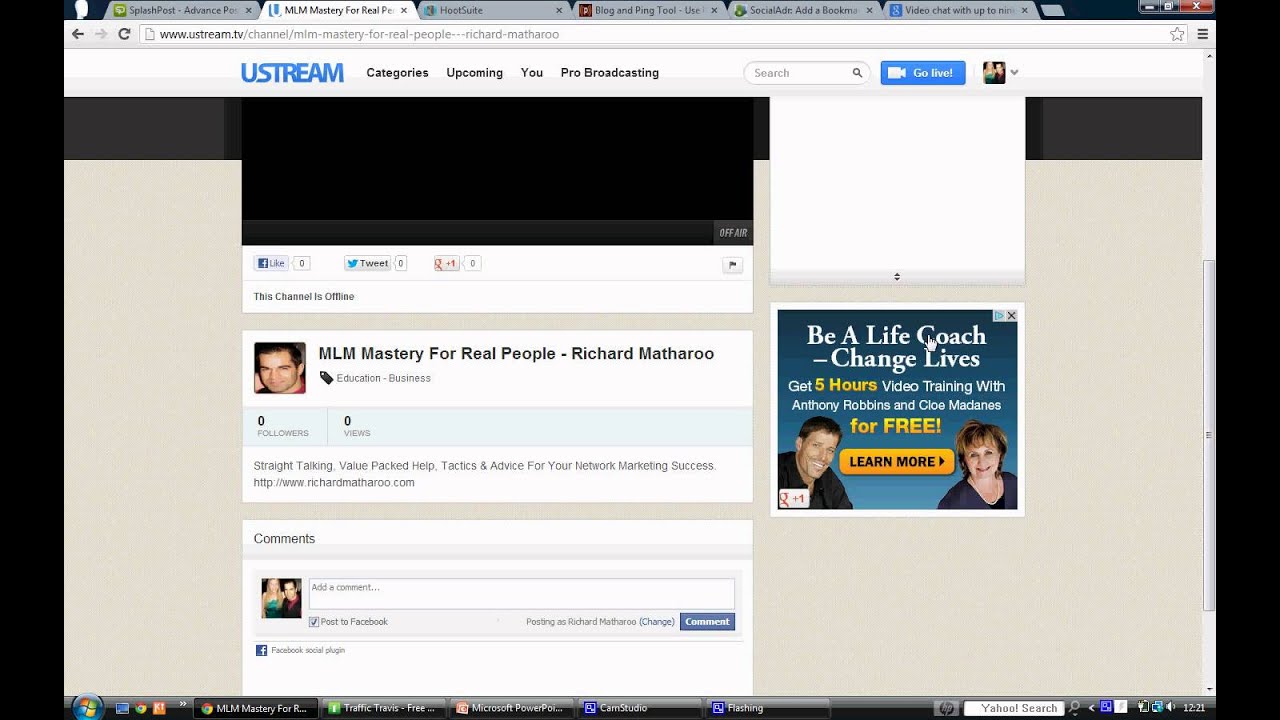Click the Change link next to posting name
Image resolution: width=1280 pixels, height=720 pixels.
click(x=657, y=622)
